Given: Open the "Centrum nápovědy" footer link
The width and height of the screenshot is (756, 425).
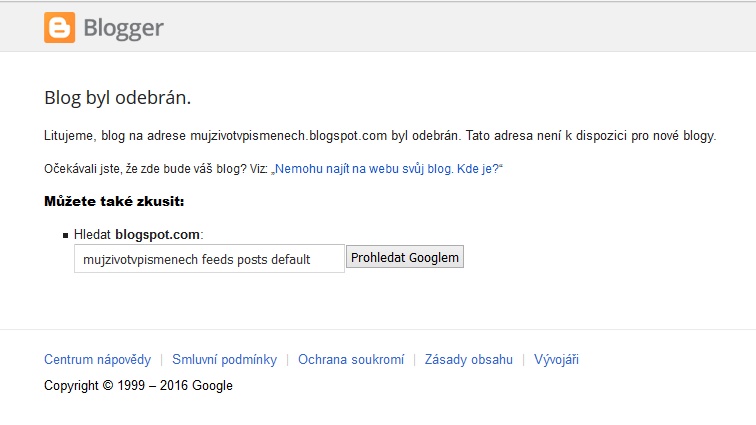Looking at the screenshot, I should pos(98,360).
